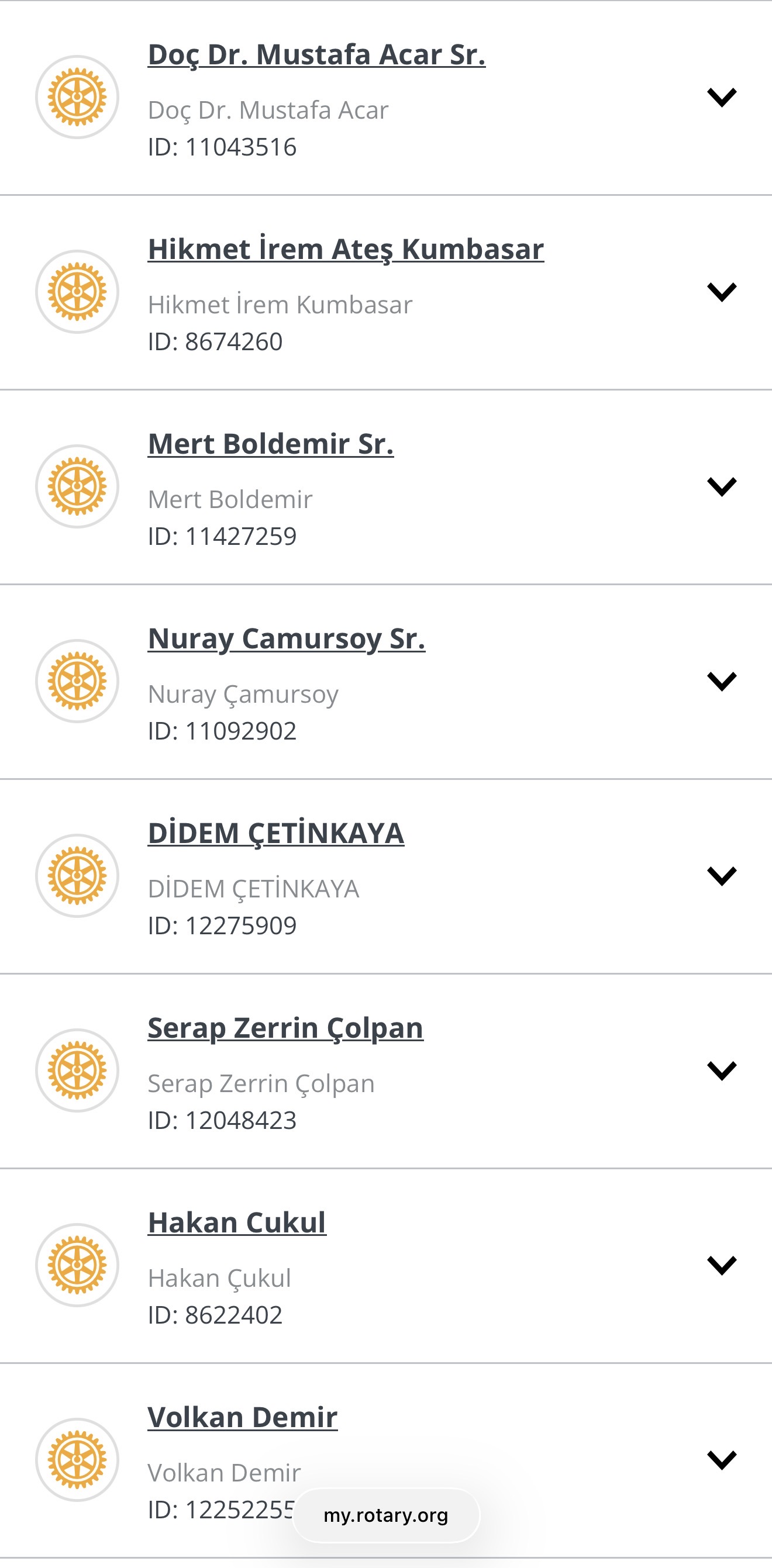This screenshot has height=1568, width=772.
Task: Click Rotary wheel avatar beside Doç Dr. Mustafa Acar
Action: coord(77,97)
